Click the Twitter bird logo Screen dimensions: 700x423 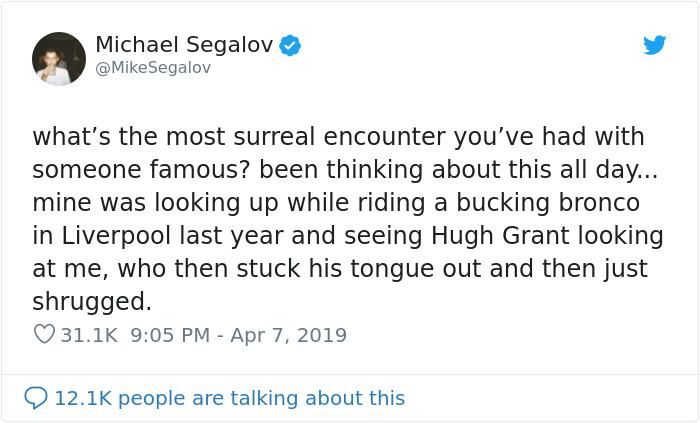[x=654, y=45]
